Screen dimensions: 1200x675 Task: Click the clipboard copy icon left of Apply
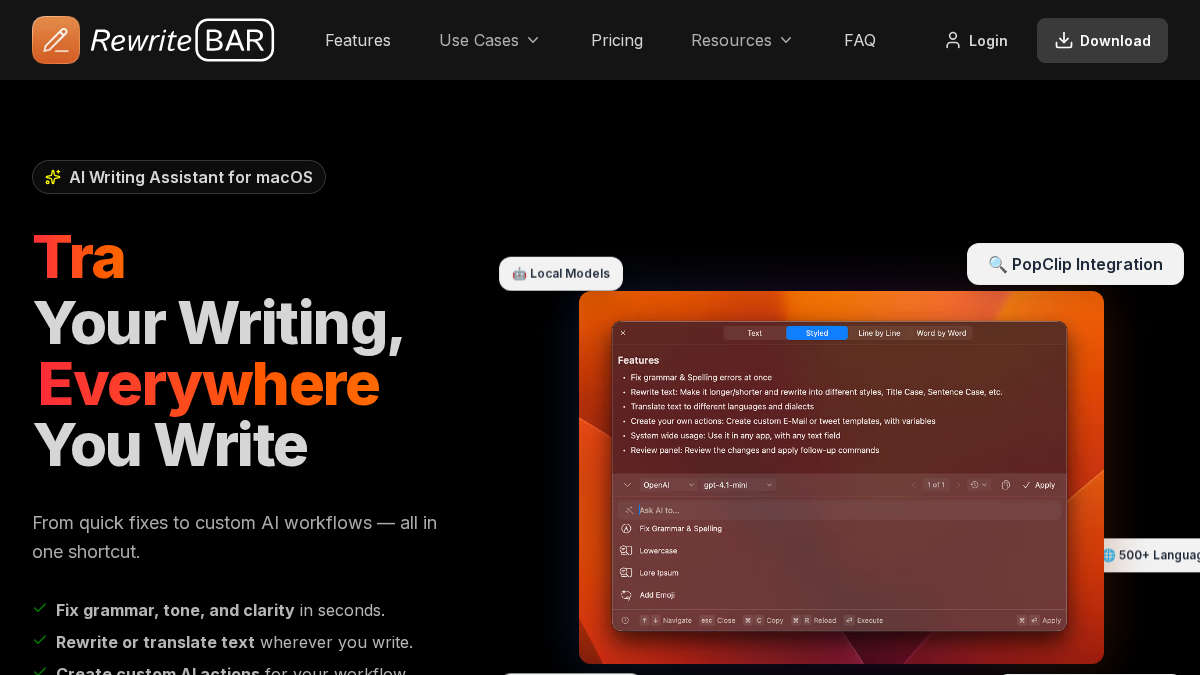tap(1006, 485)
